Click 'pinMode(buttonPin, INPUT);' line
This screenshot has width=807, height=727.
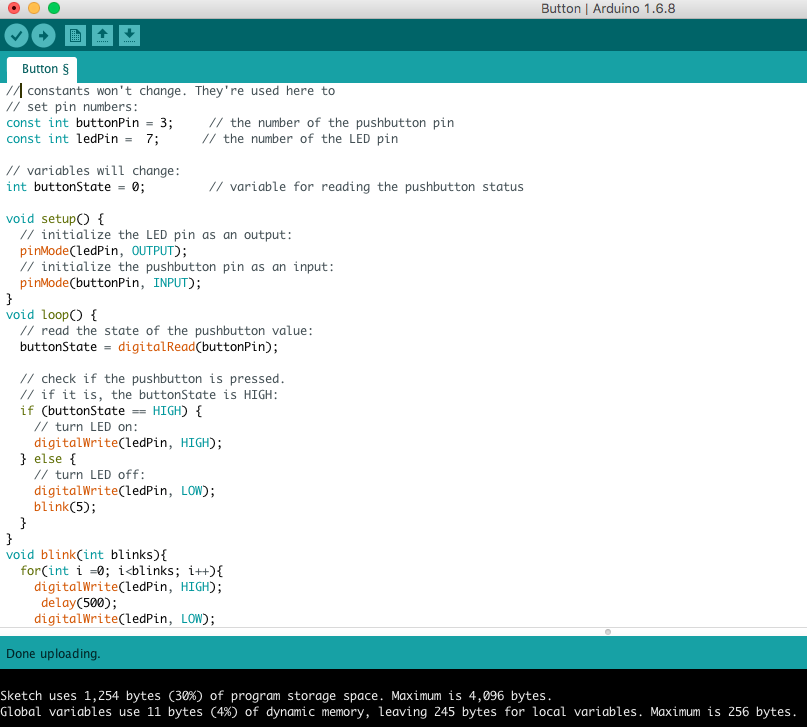click(x=110, y=283)
